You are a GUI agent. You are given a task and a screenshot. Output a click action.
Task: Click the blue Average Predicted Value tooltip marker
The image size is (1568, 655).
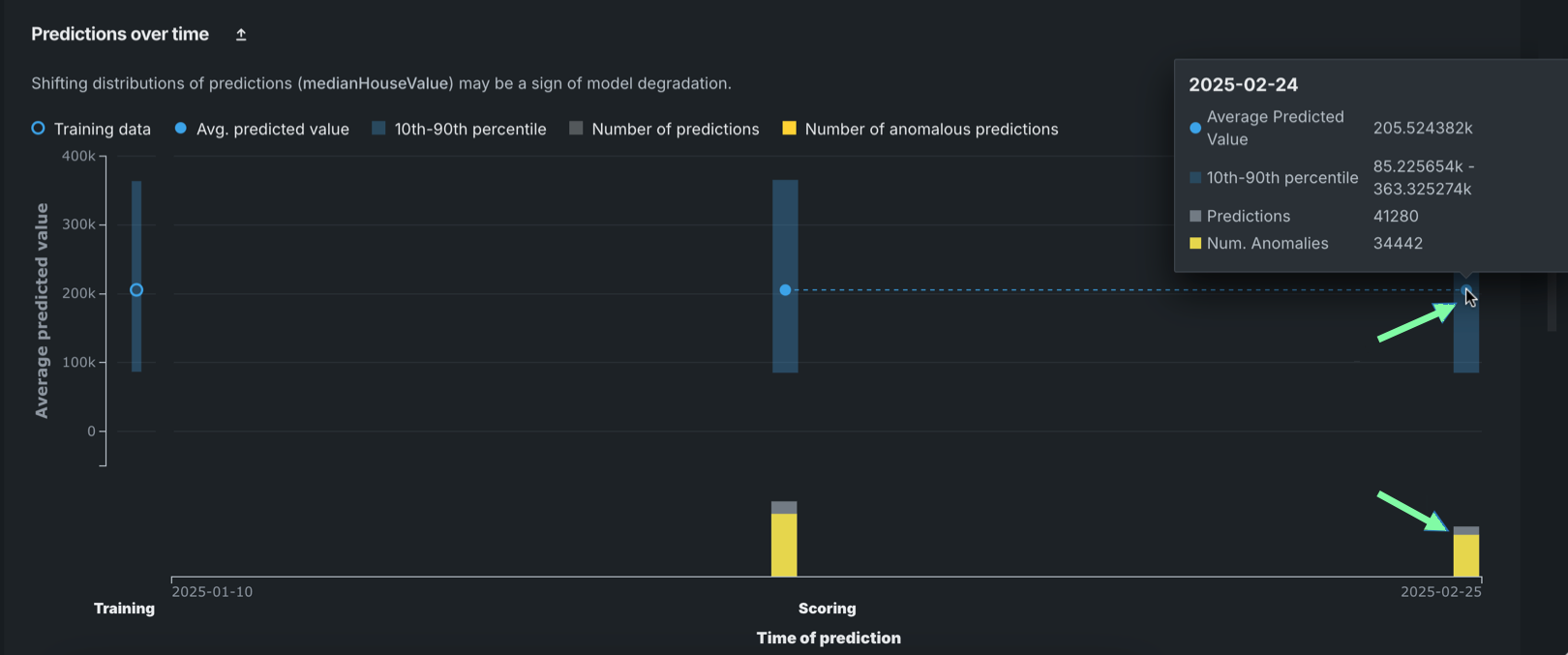[x=1195, y=128]
